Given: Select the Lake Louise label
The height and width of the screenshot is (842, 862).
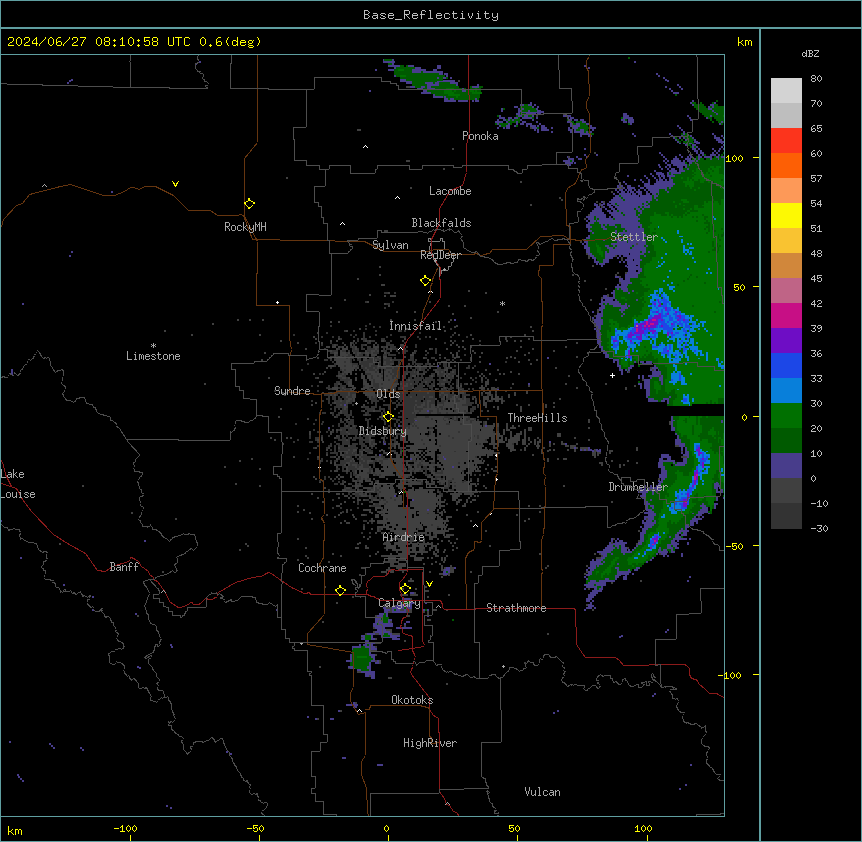Looking at the screenshot, I should pyautogui.click(x=18, y=484).
